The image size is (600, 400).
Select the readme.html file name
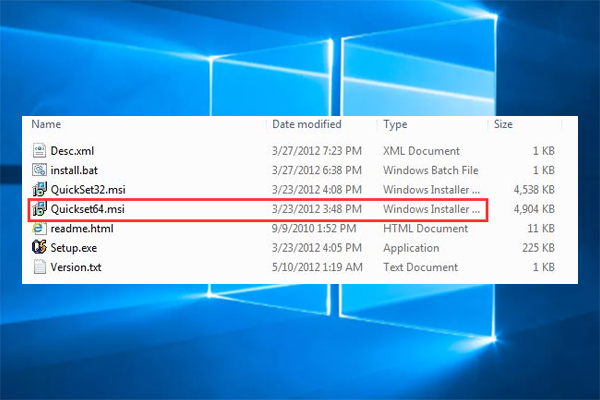[82, 229]
